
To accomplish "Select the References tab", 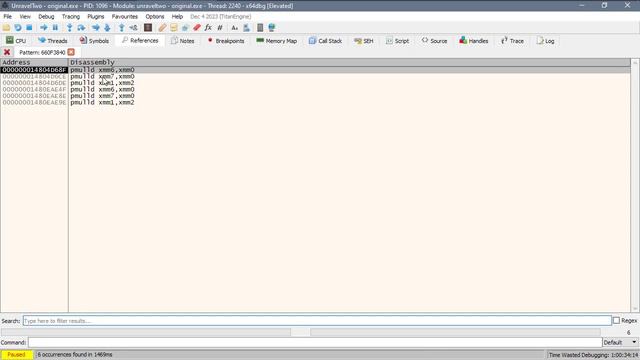I will (x=140, y=40).
